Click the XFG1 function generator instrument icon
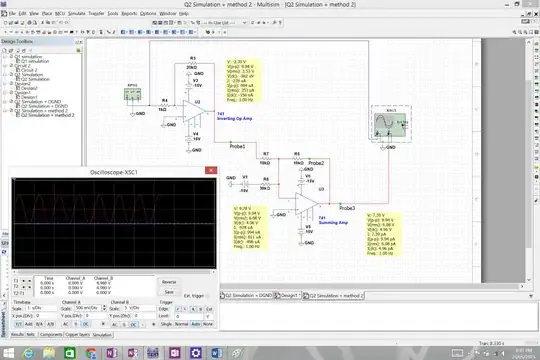 [133, 94]
